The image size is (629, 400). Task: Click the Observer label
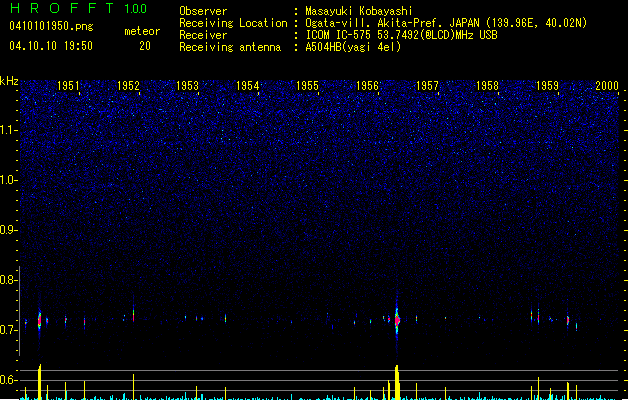coord(203,11)
